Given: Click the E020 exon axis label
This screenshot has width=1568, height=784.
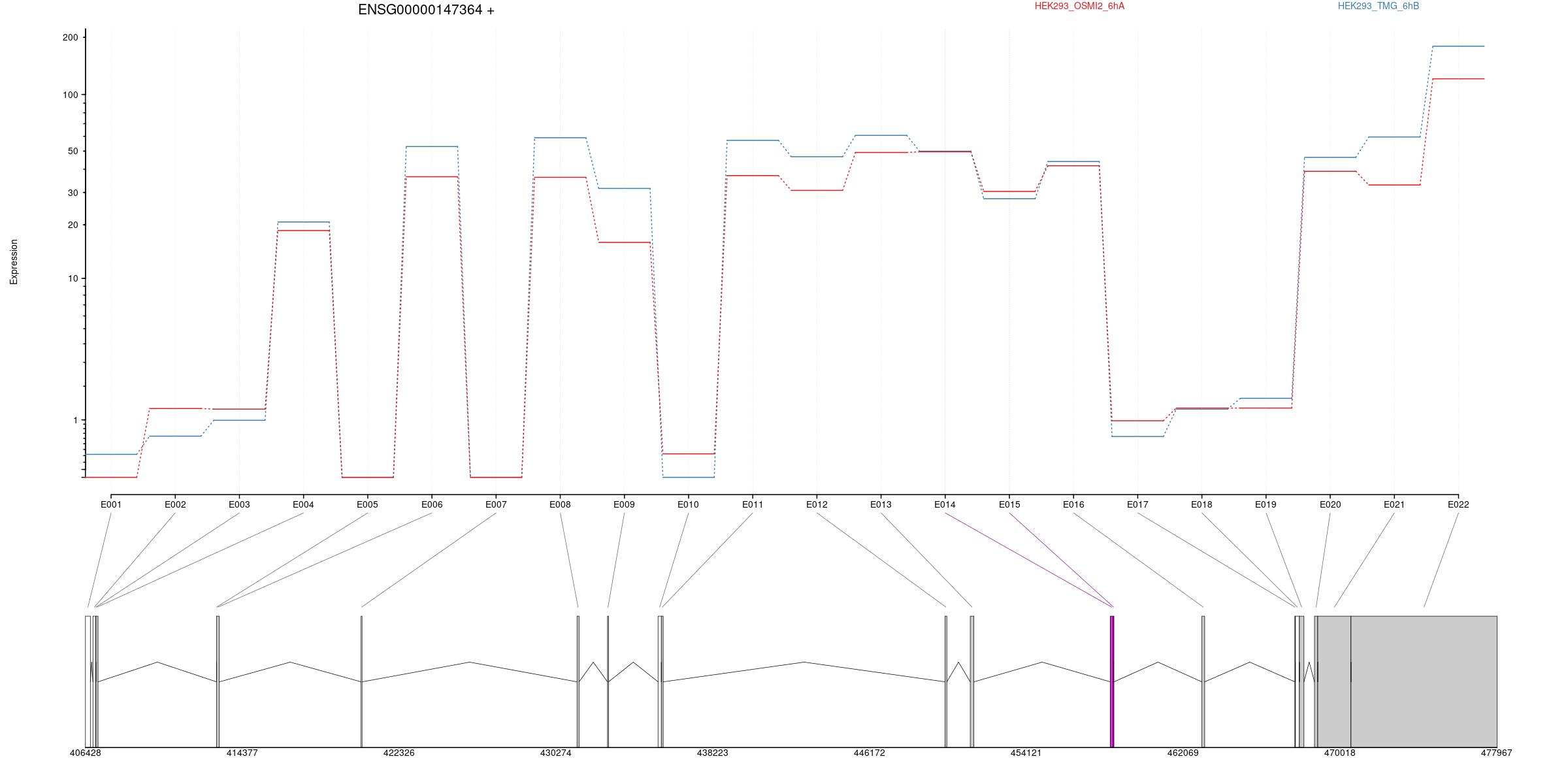Looking at the screenshot, I should (x=1330, y=504).
